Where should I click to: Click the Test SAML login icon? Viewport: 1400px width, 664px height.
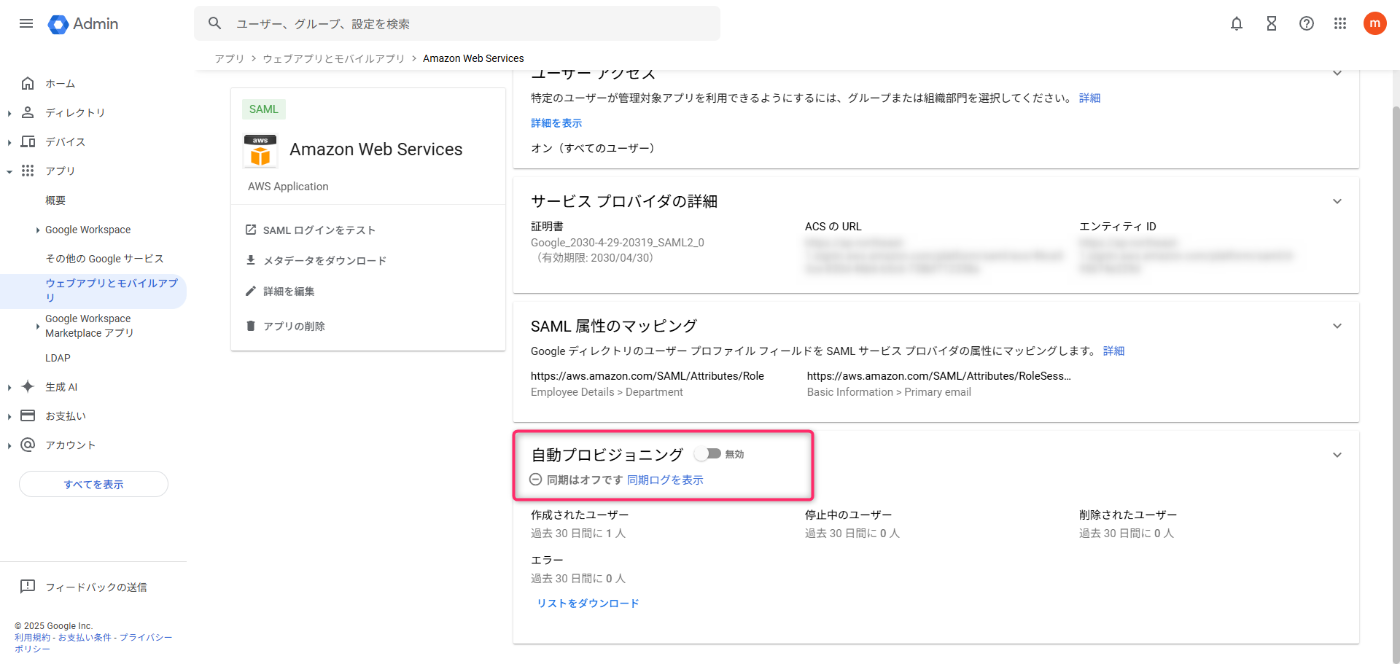coord(251,230)
